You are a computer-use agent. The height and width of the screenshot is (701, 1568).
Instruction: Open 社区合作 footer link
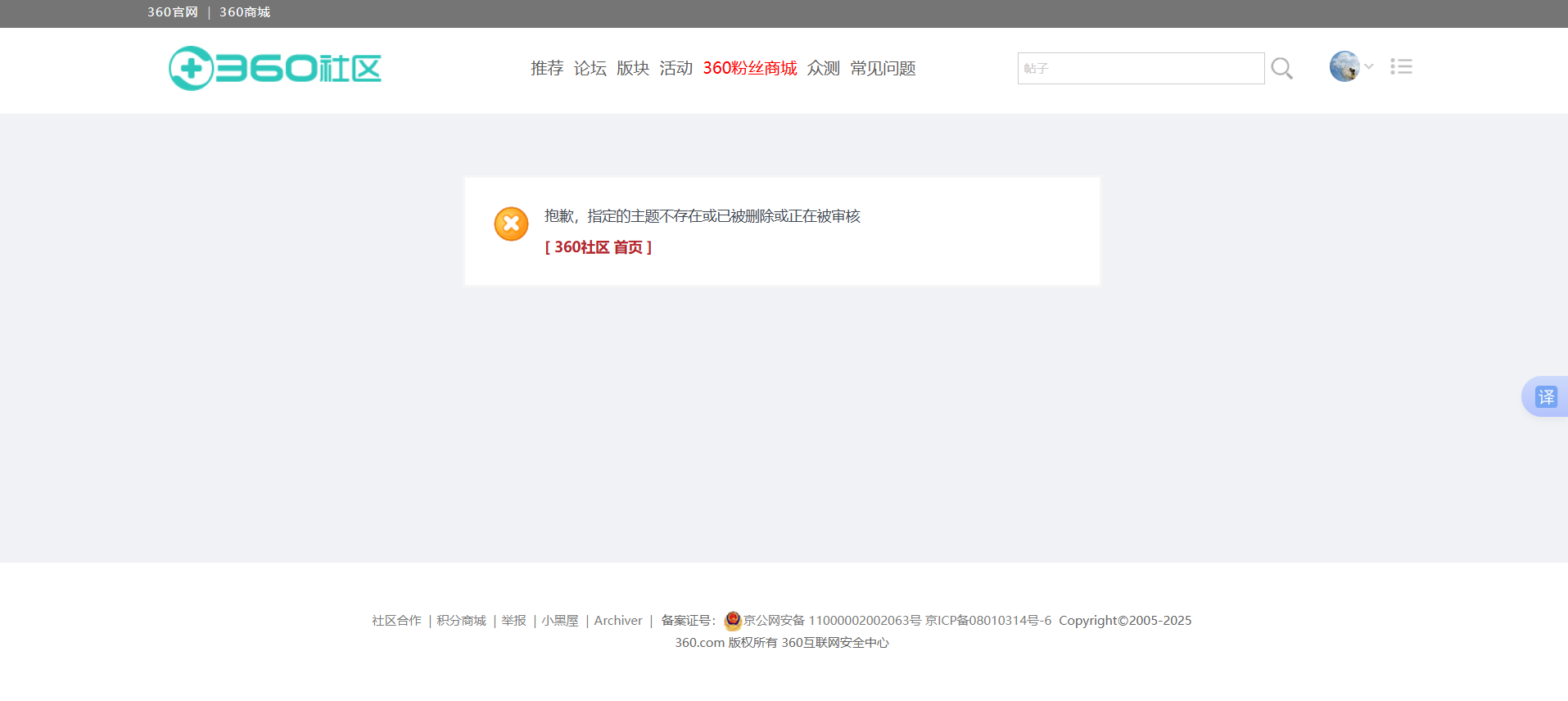[x=397, y=621]
